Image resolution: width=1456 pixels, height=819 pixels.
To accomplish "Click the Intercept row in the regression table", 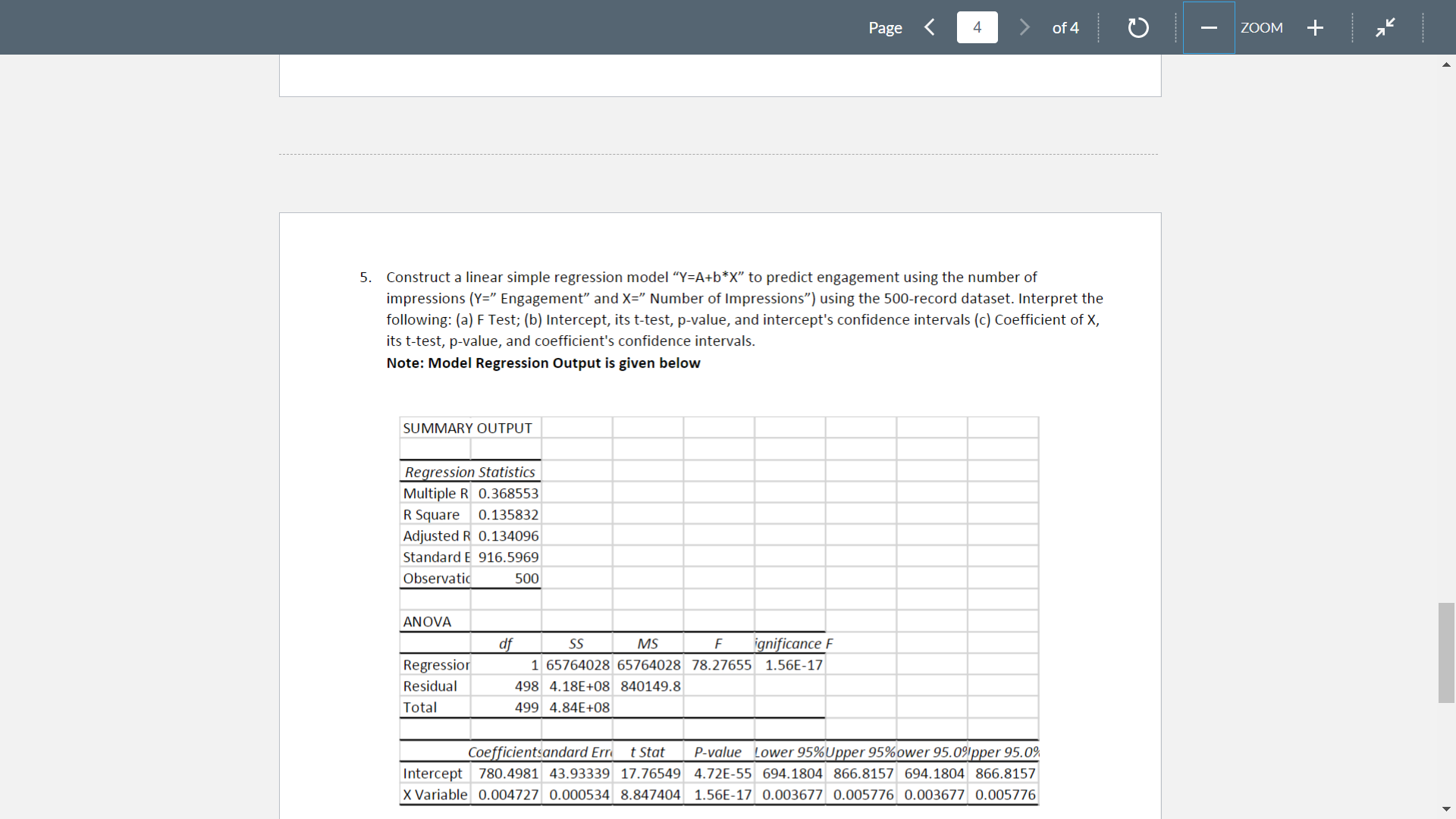I will 433,773.
